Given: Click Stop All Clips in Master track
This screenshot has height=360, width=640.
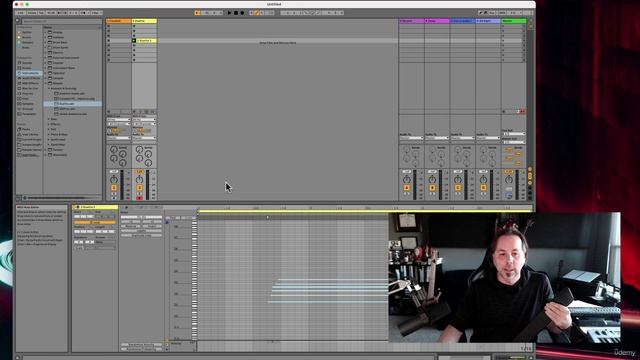Looking at the screenshot, I should pos(504,111).
